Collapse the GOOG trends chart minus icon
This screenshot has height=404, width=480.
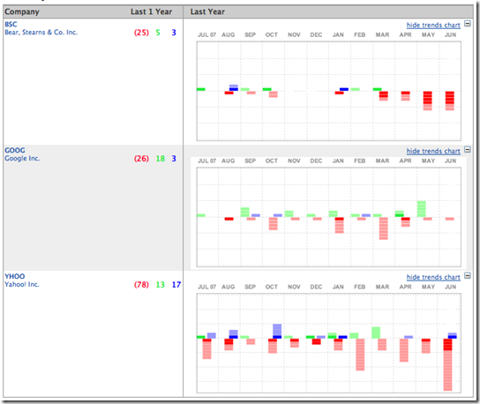click(467, 150)
